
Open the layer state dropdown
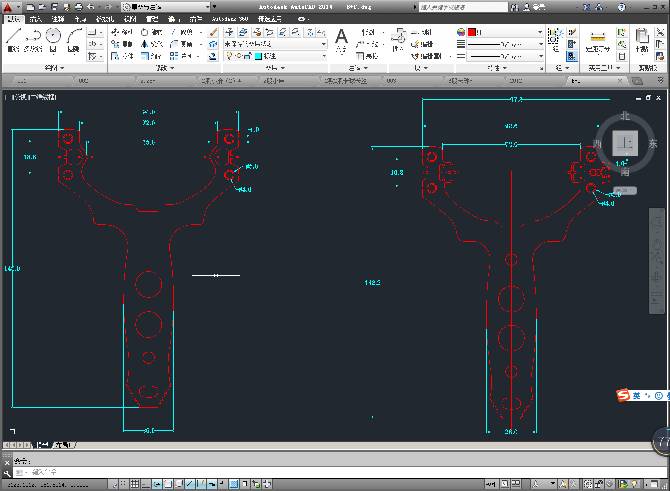275,44
